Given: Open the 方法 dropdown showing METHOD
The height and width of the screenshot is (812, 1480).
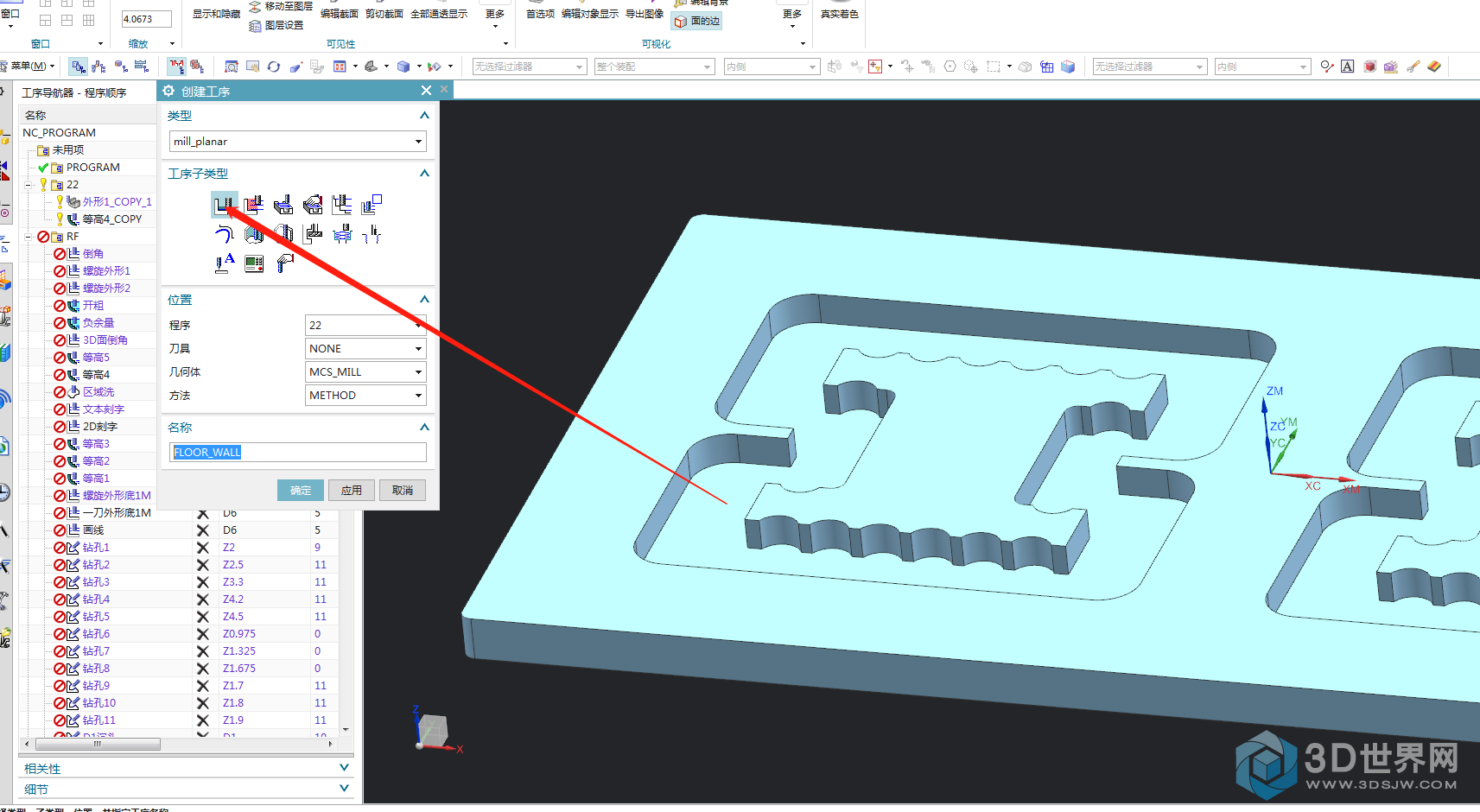Looking at the screenshot, I should tap(365, 395).
